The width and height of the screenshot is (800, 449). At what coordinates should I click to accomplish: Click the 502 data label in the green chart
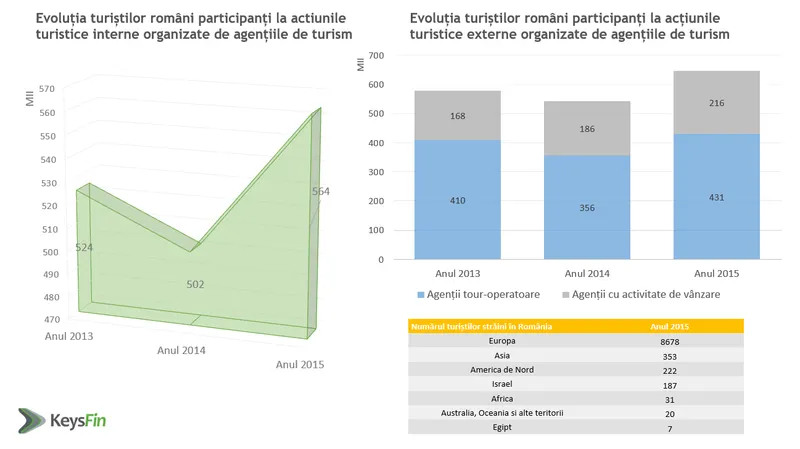click(x=195, y=284)
